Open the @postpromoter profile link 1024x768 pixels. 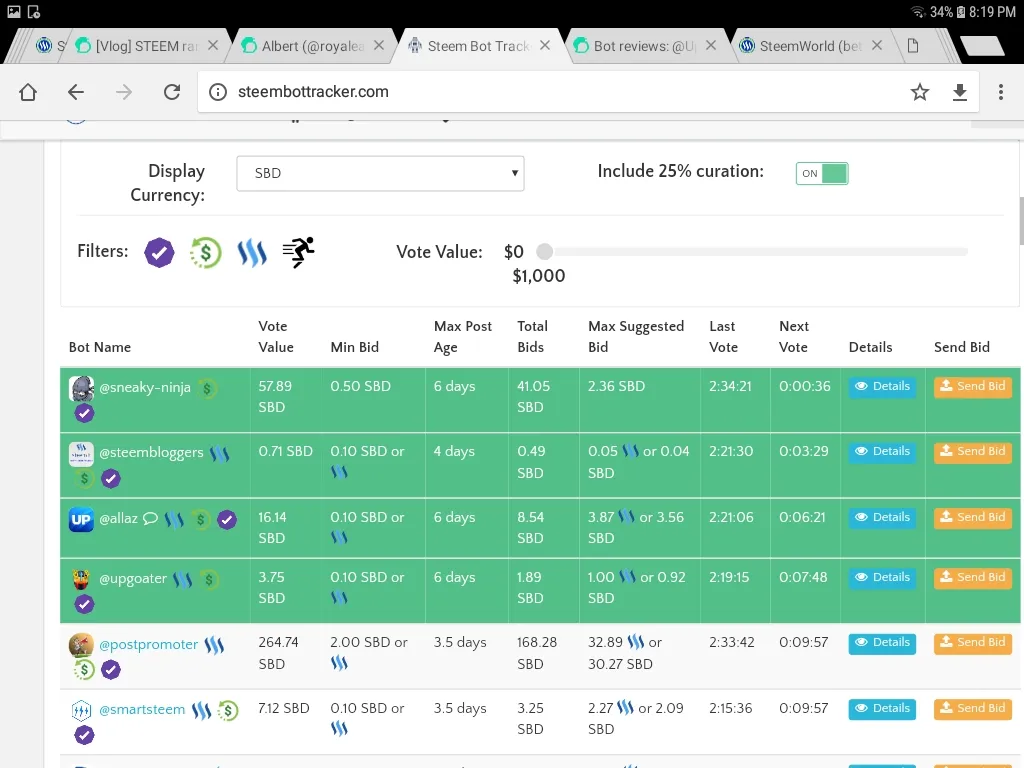coord(148,645)
